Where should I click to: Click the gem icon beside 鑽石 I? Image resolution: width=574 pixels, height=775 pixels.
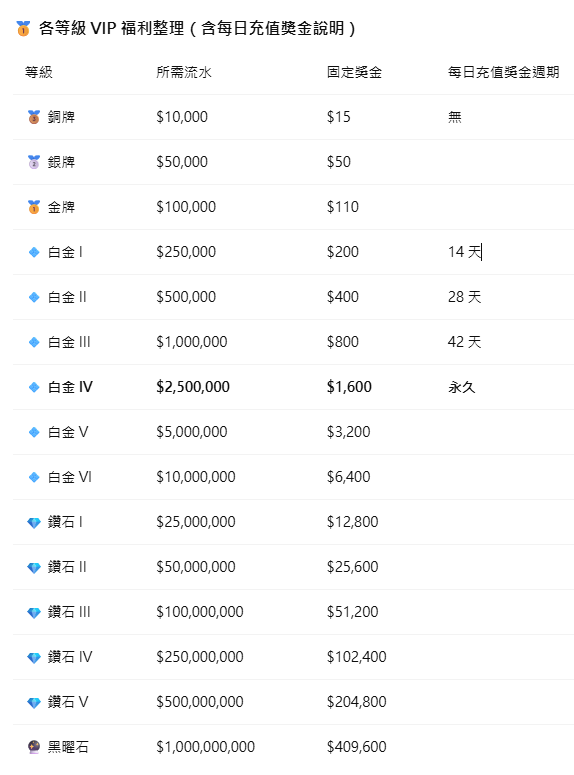pyautogui.click(x=34, y=522)
